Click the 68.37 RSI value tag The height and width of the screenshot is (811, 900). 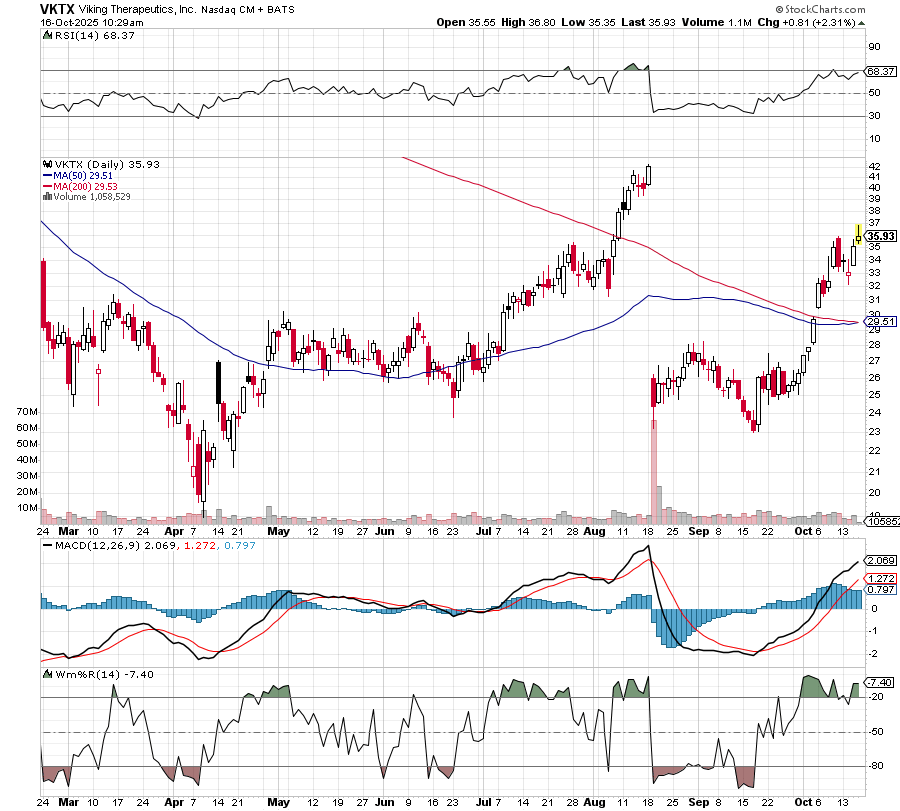879,72
